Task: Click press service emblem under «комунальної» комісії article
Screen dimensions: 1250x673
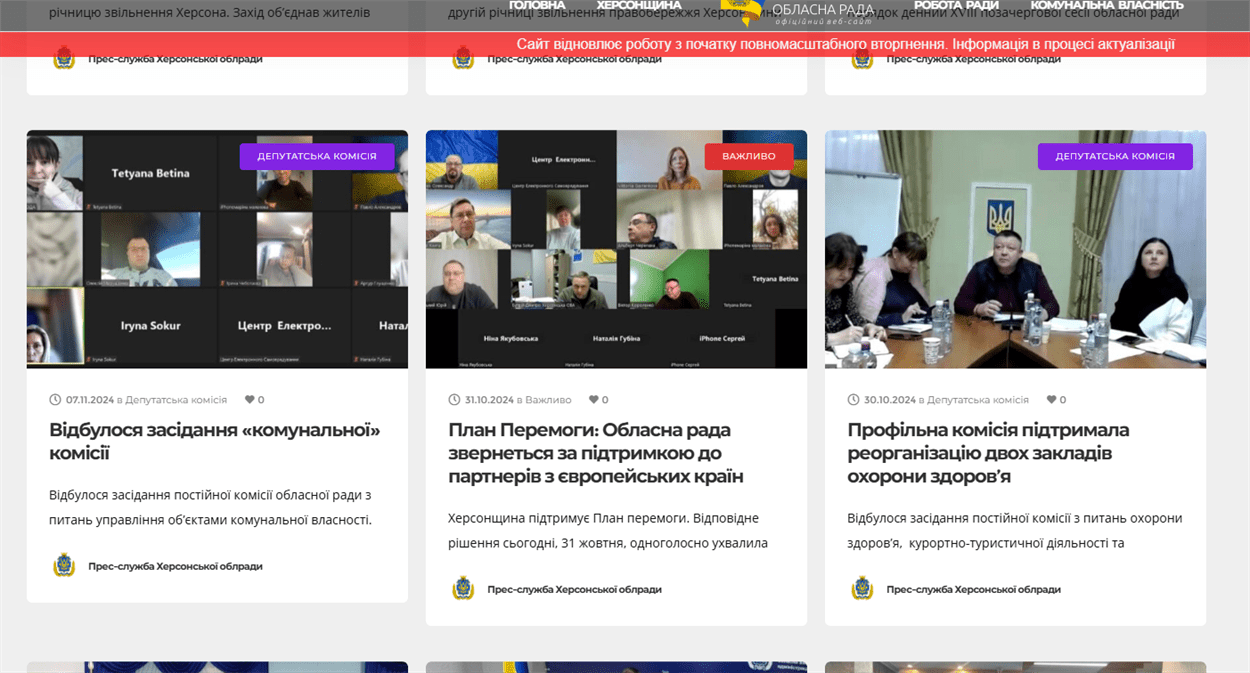Action: click(x=64, y=566)
